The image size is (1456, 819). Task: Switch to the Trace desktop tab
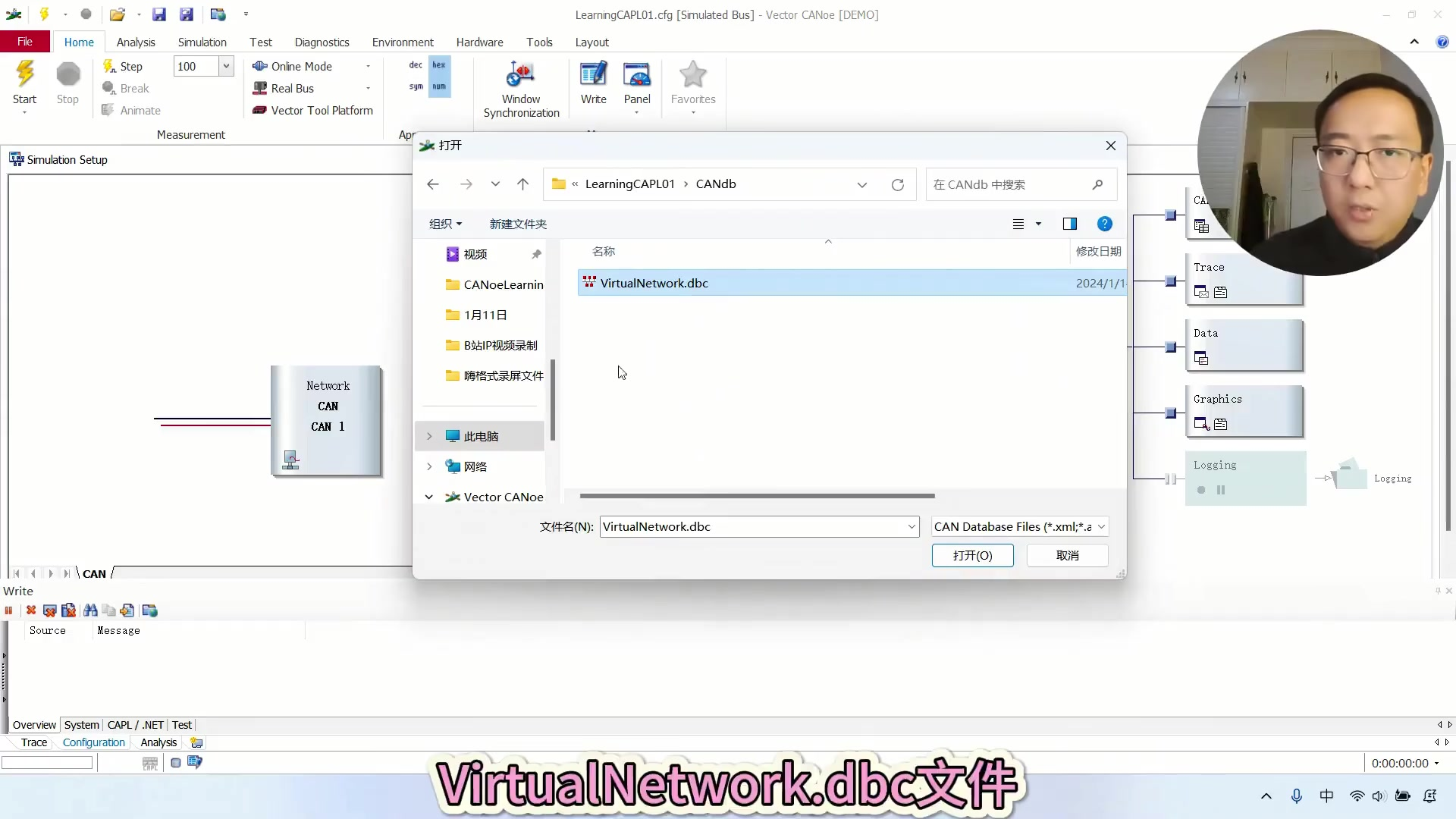tap(34, 742)
